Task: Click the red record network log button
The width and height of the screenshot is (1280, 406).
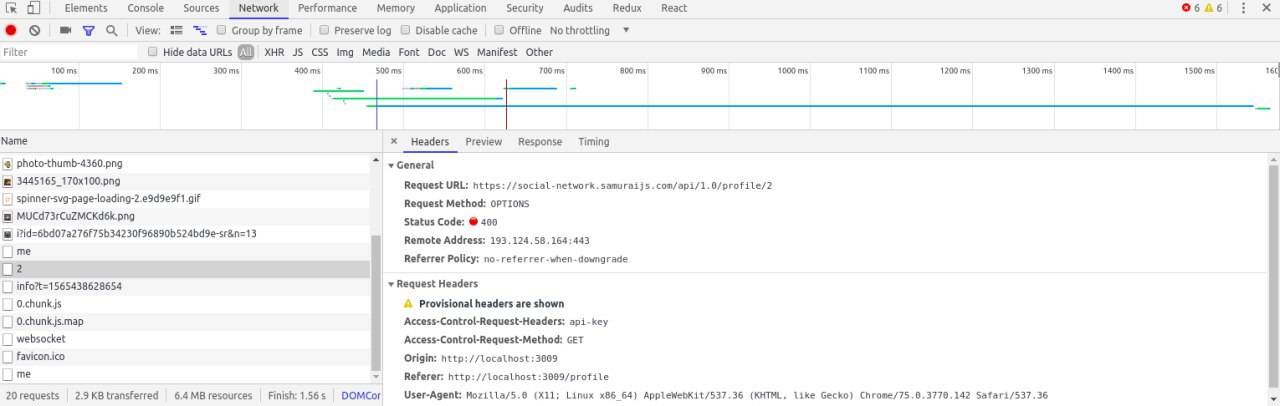Action: (11, 31)
